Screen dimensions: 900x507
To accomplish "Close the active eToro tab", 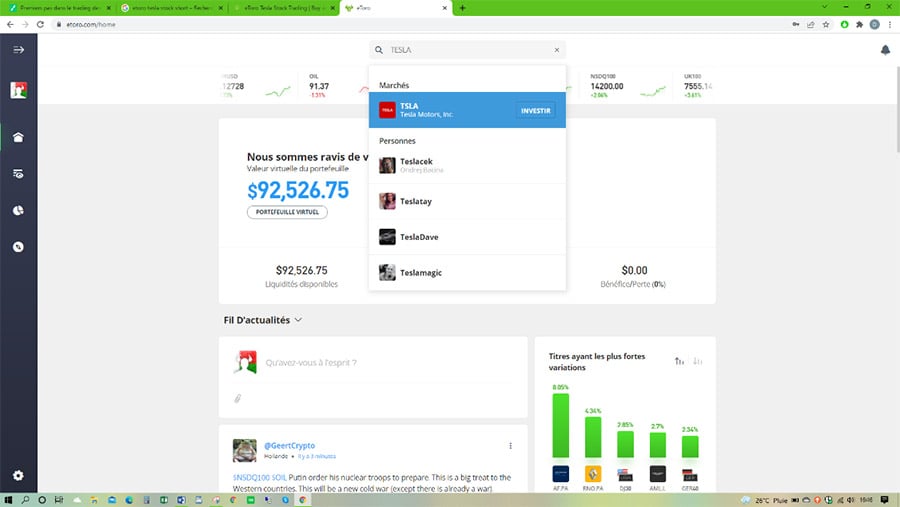I will point(444,8).
